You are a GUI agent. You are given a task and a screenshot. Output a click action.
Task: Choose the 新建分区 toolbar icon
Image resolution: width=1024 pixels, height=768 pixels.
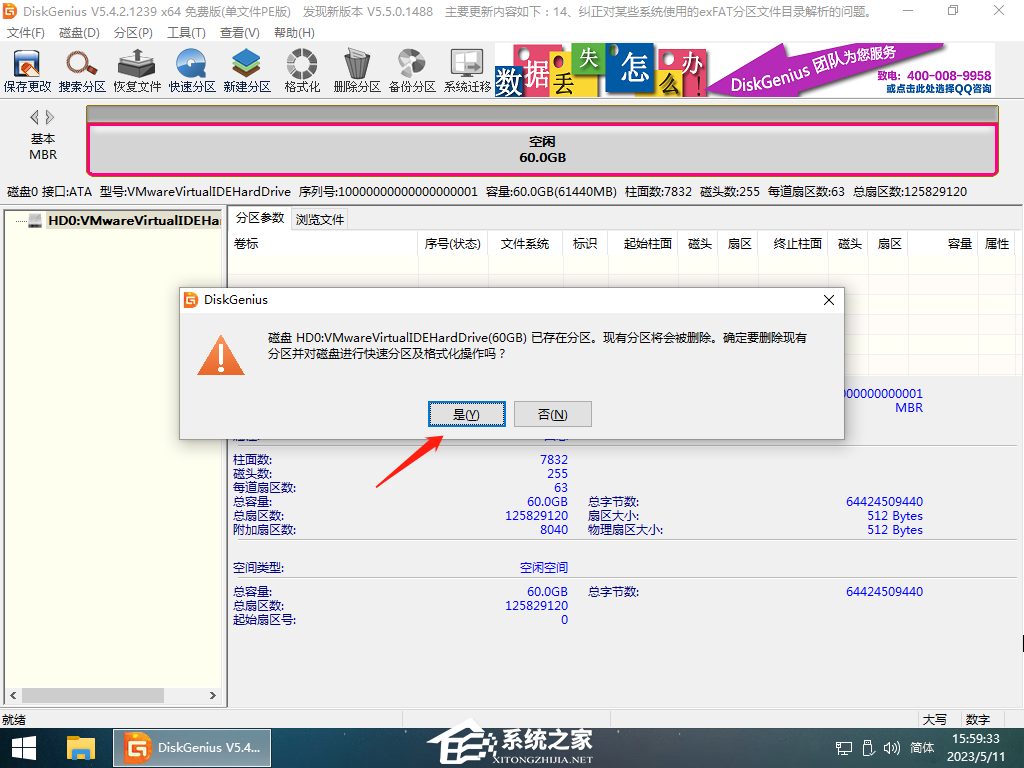coord(247,71)
